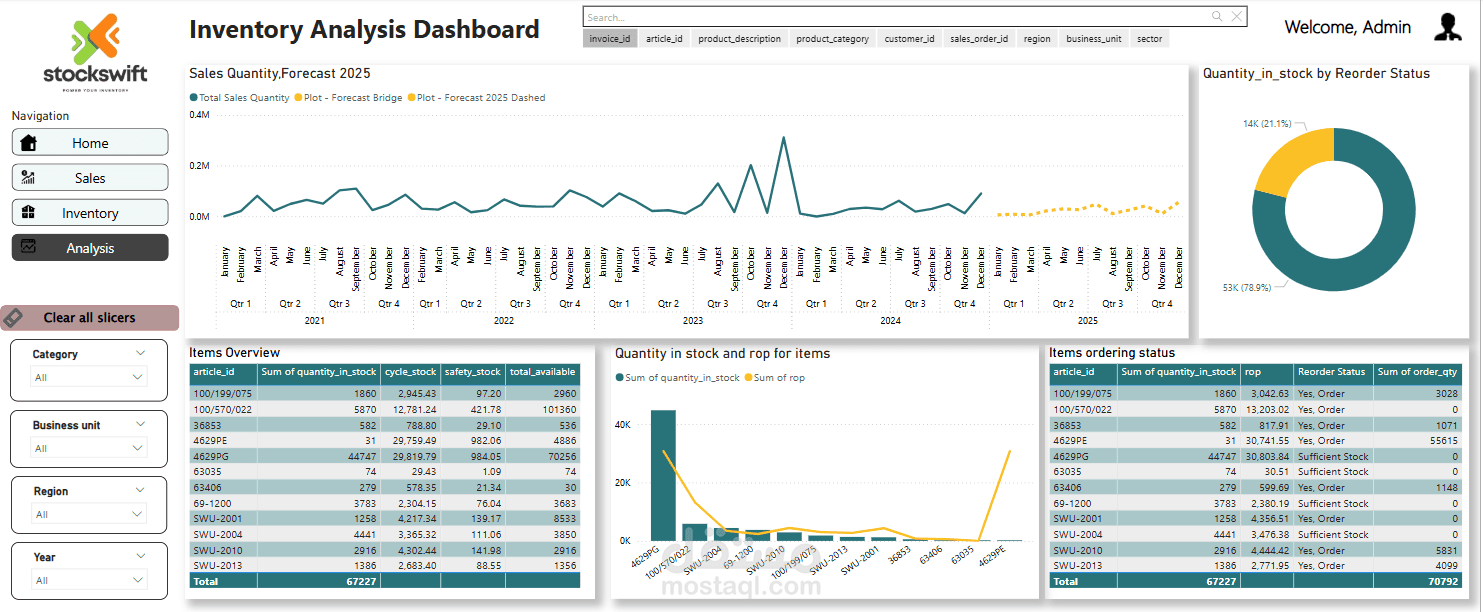Click Clear all slicers button
1483x612 pixels.
click(x=90, y=318)
